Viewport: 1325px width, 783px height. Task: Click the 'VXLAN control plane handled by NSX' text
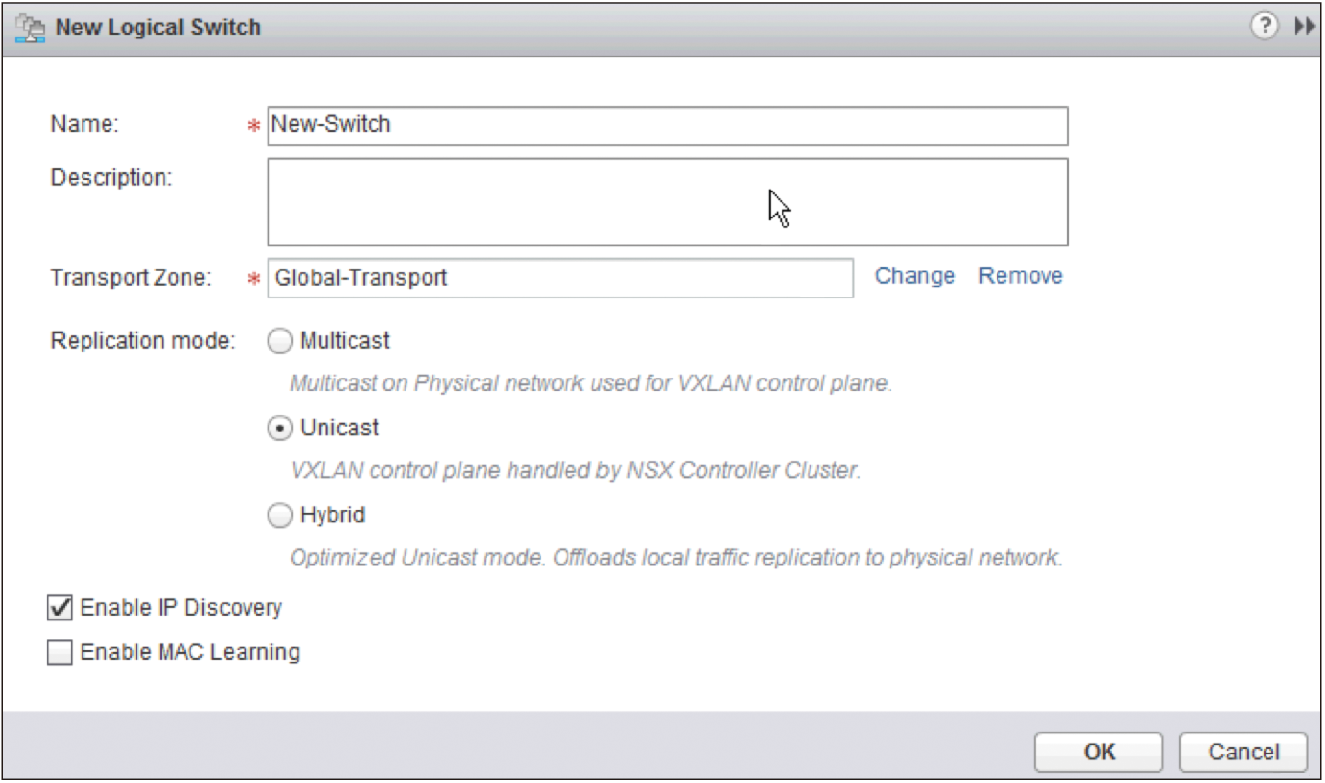pos(575,470)
